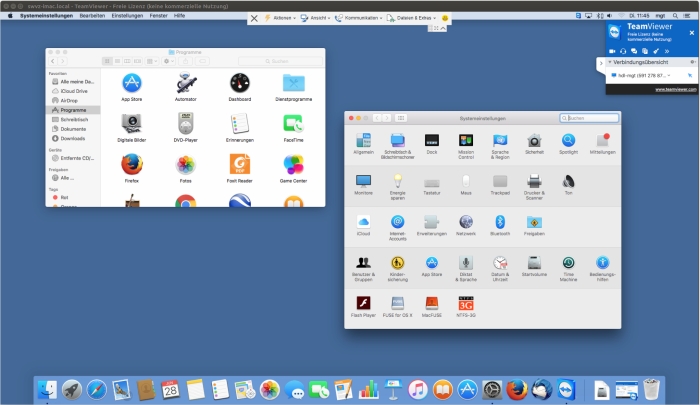Image resolution: width=700 pixels, height=405 pixels.
Task: Open Energie sparen preferences
Action: pos(397,187)
